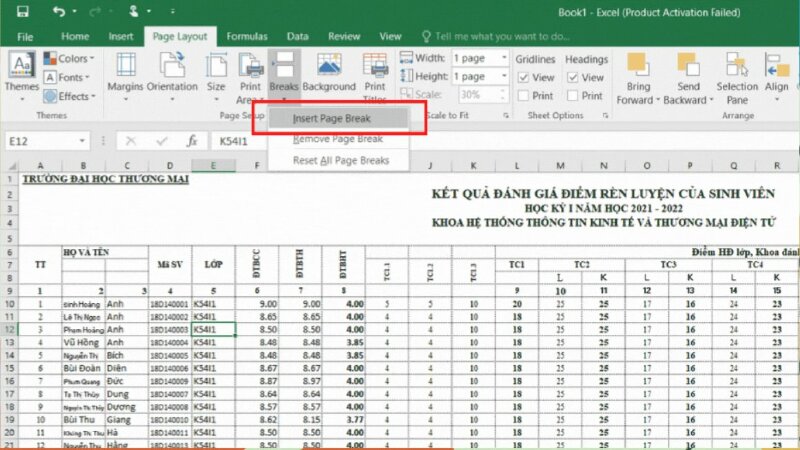The width and height of the screenshot is (800, 450).
Task: Select column header A
Action: coord(40,165)
